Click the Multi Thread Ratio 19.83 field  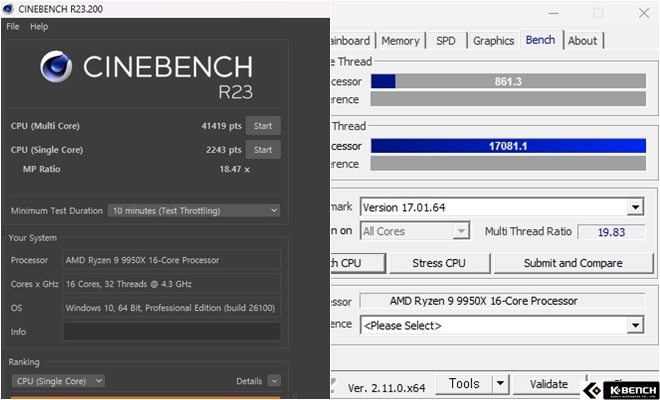coord(611,232)
